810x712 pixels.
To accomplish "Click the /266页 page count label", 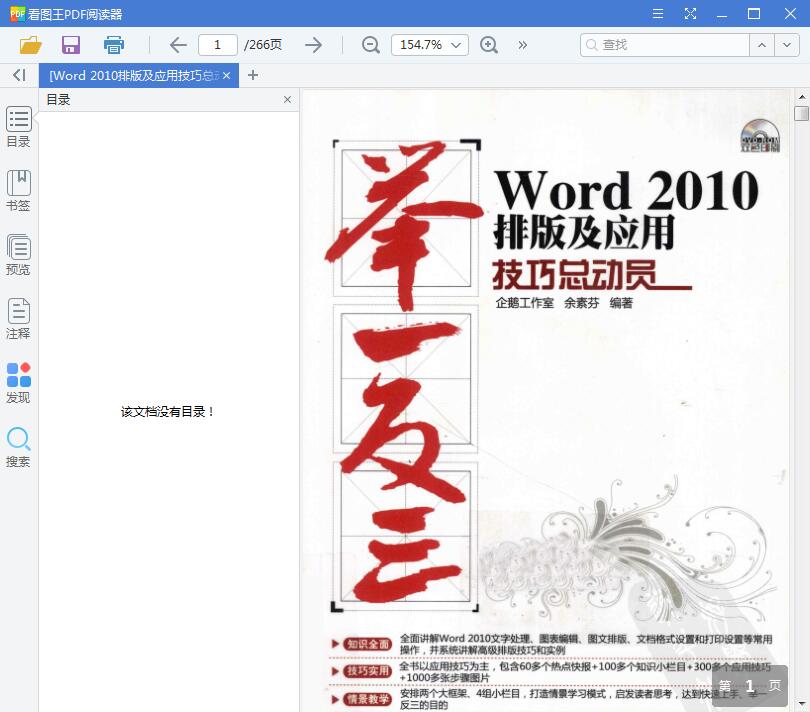I will point(263,45).
